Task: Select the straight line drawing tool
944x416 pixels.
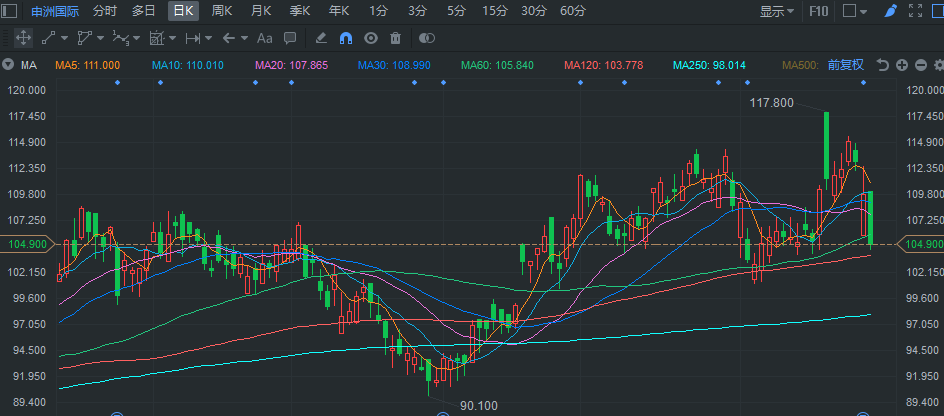Action: [x=48, y=38]
